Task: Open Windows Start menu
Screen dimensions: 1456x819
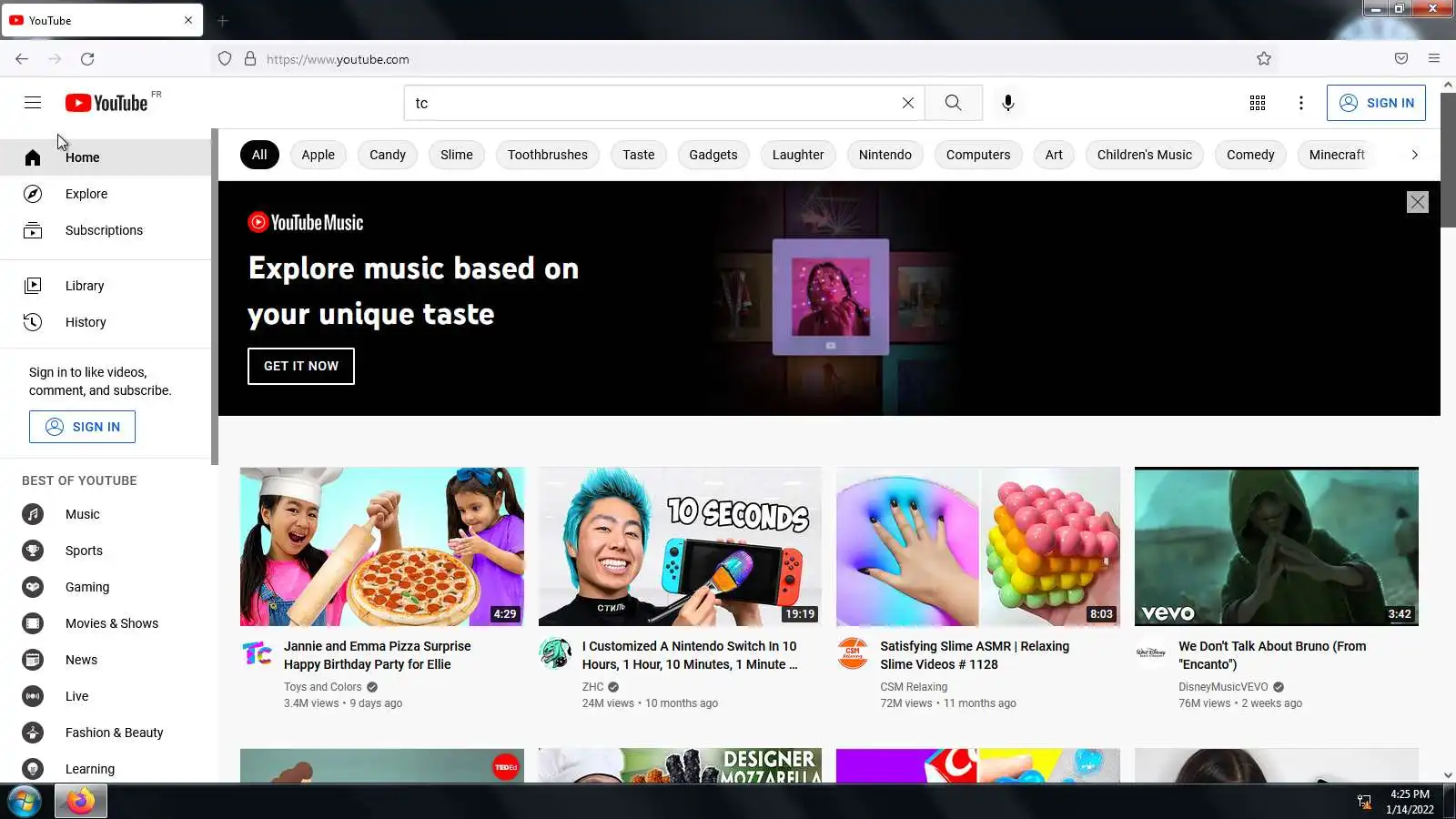Action: point(25,802)
